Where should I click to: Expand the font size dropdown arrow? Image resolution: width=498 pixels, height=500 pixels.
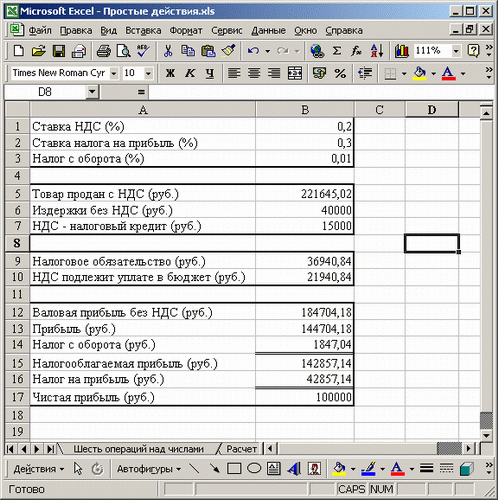coord(148,73)
